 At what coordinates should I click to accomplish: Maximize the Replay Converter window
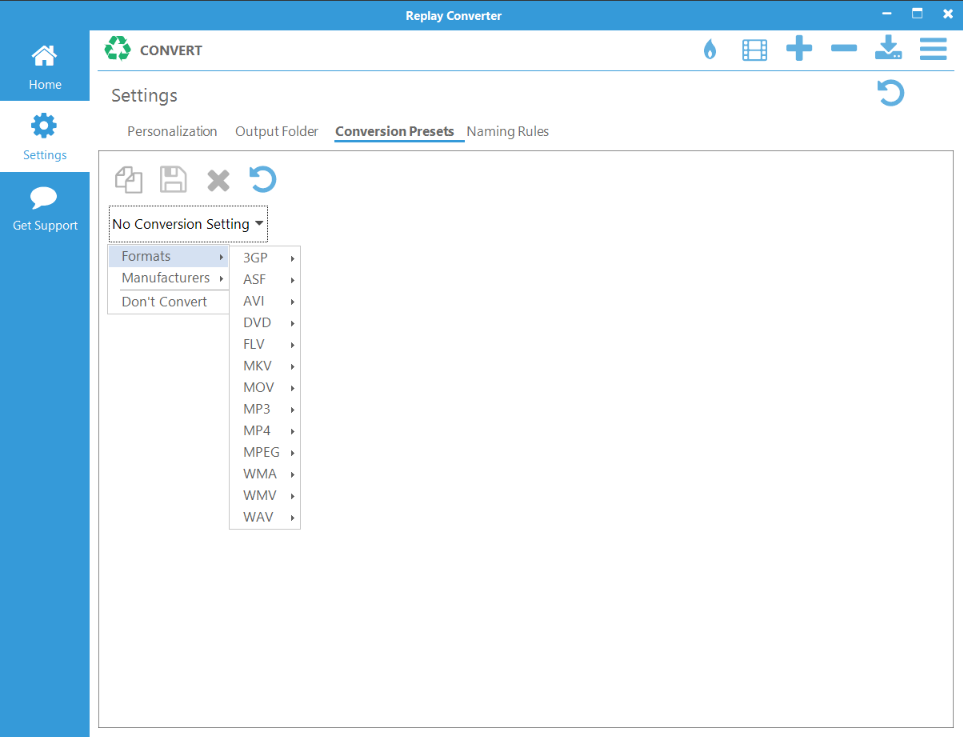pos(917,14)
